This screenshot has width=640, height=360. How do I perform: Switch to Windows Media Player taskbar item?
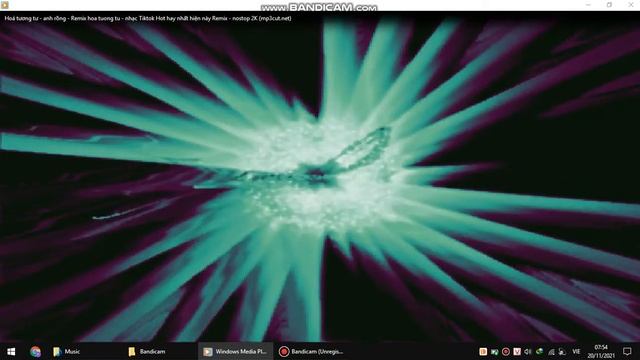(236, 351)
